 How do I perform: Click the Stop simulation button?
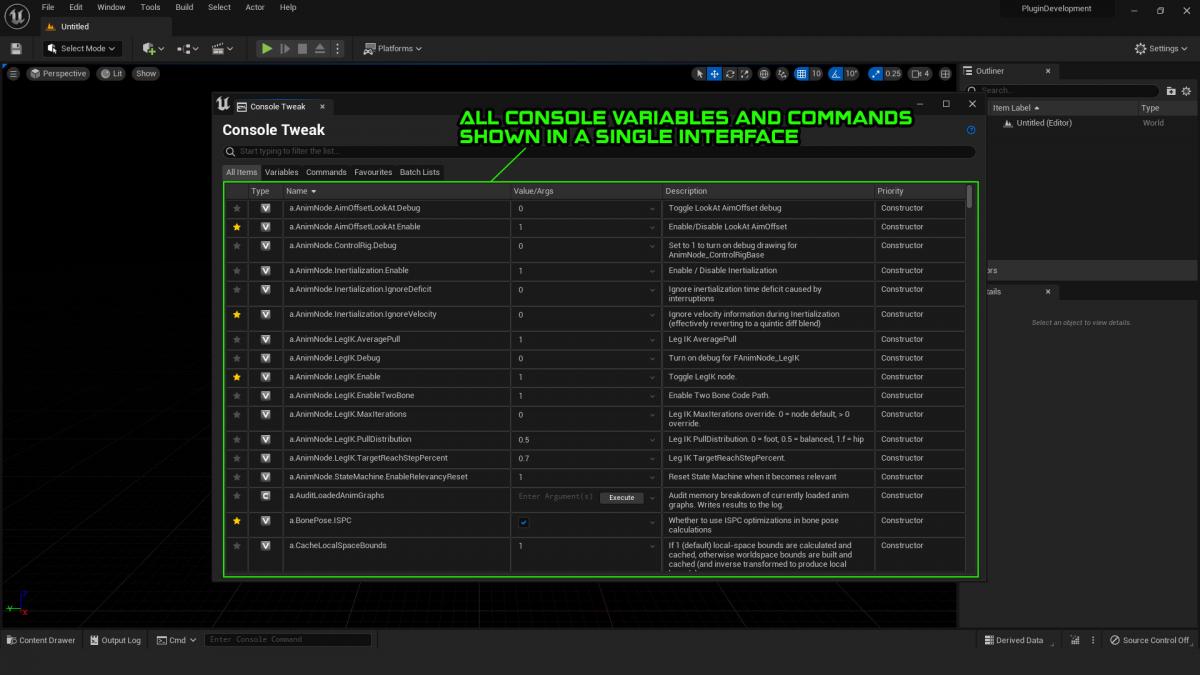pos(302,48)
